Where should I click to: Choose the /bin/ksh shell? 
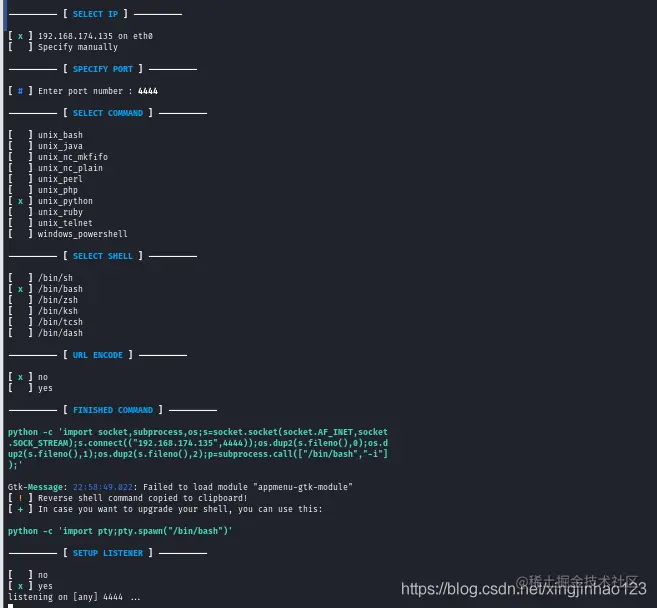point(43,310)
